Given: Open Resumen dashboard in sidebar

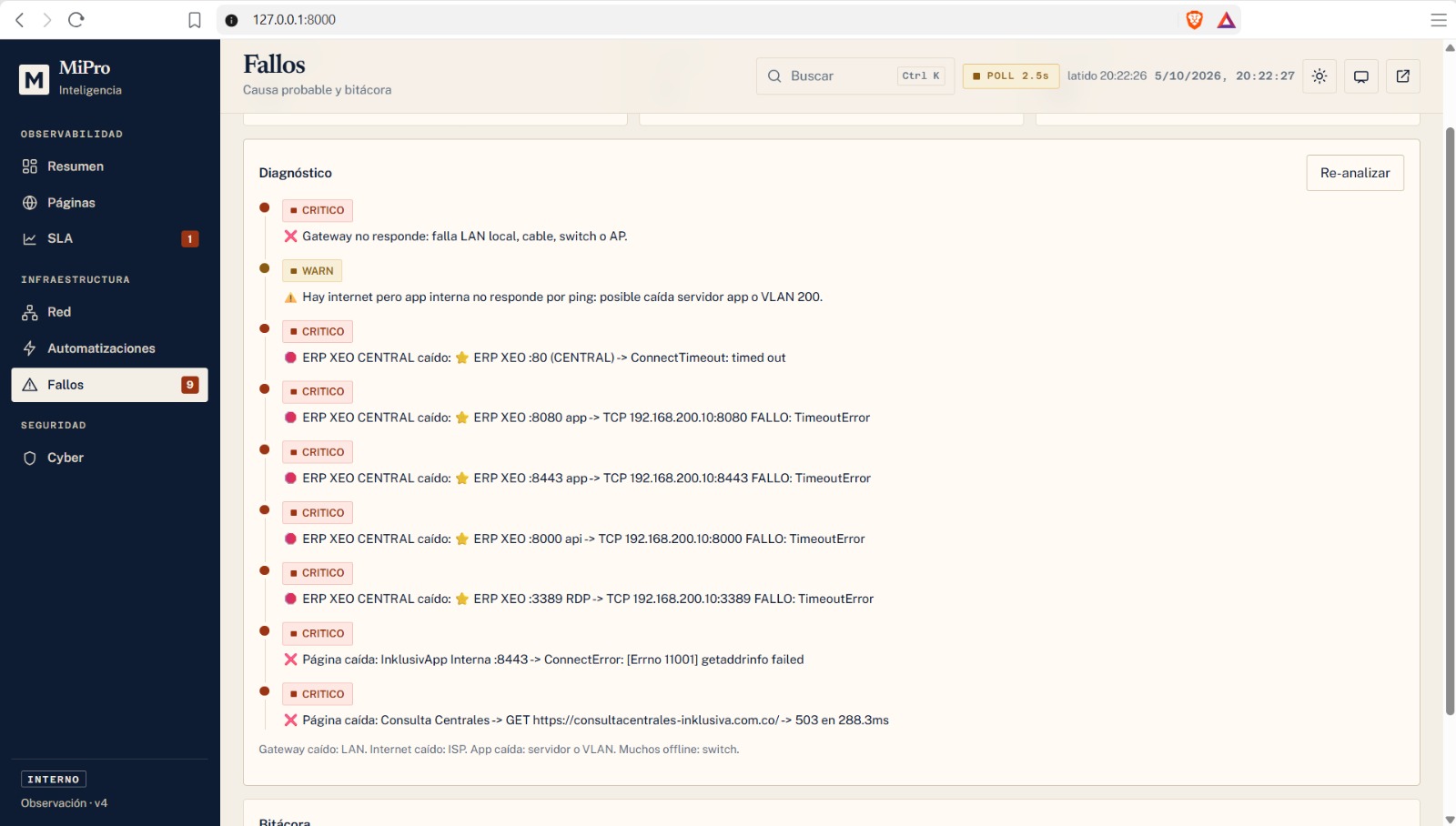Looking at the screenshot, I should (109, 166).
